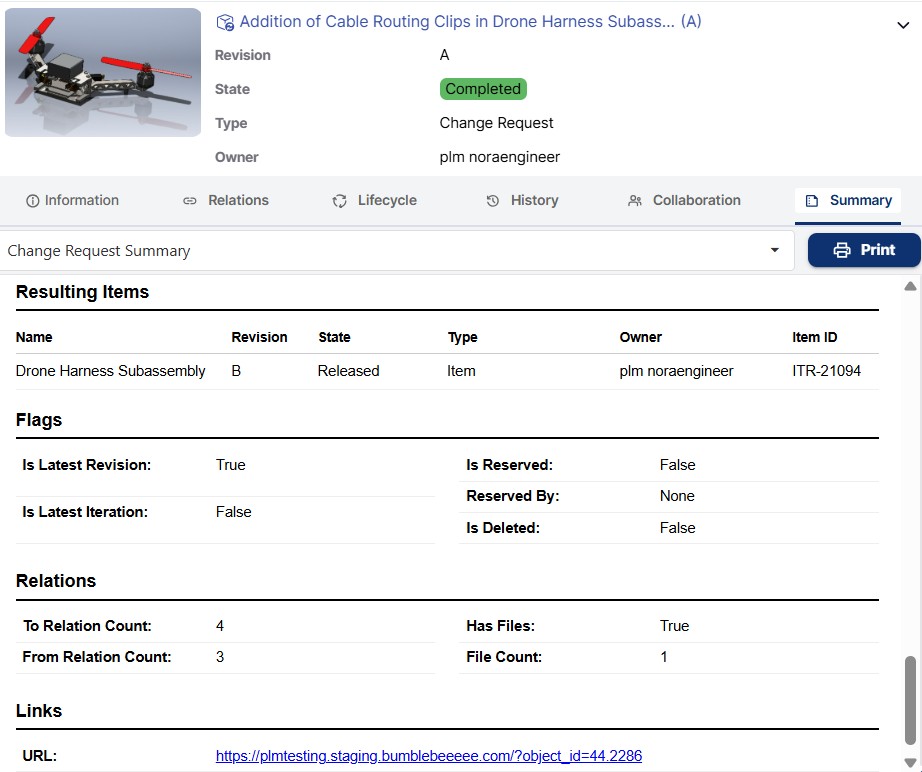The height and width of the screenshot is (772, 922).
Task: Click the green Completed state badge
Action: coord(483,89)
